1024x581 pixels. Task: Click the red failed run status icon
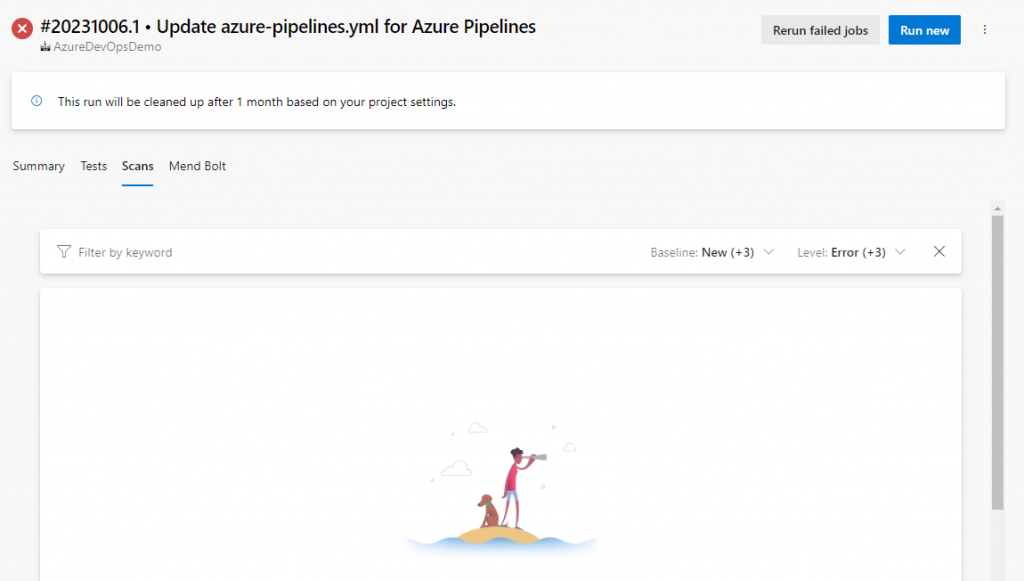point(22,29)
